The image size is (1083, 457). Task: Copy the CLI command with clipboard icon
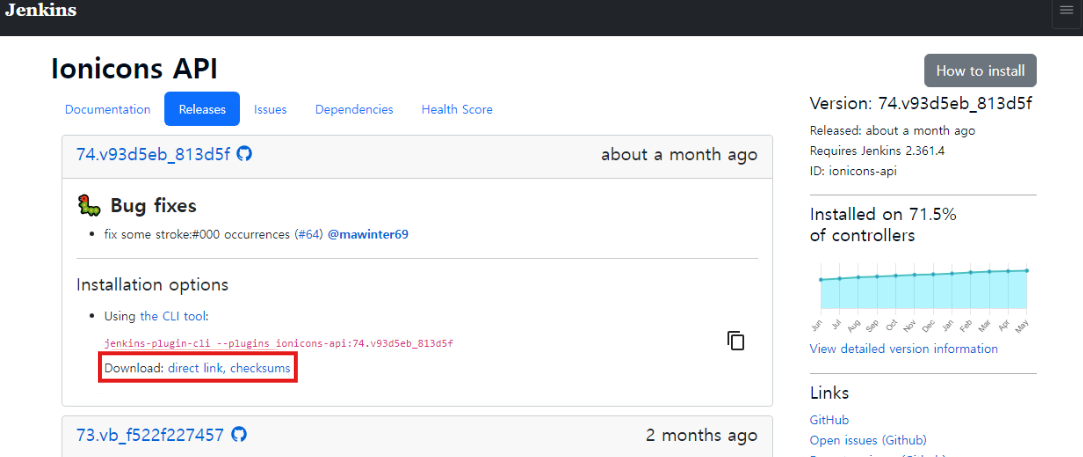pyautogui.click(x=736, y=340)
